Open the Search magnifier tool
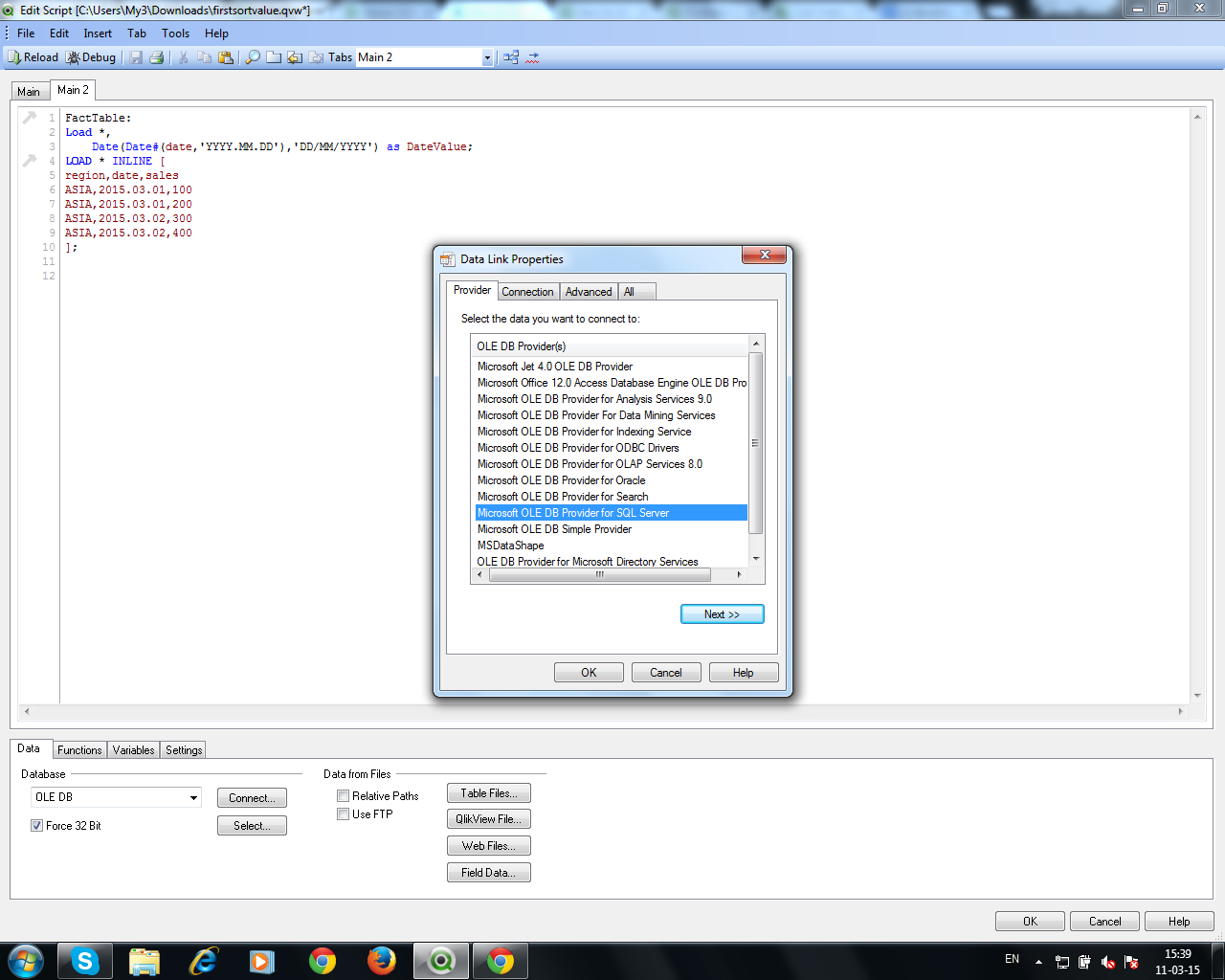This screenshot has height=980, width=1225. click(x=253, y=57)
